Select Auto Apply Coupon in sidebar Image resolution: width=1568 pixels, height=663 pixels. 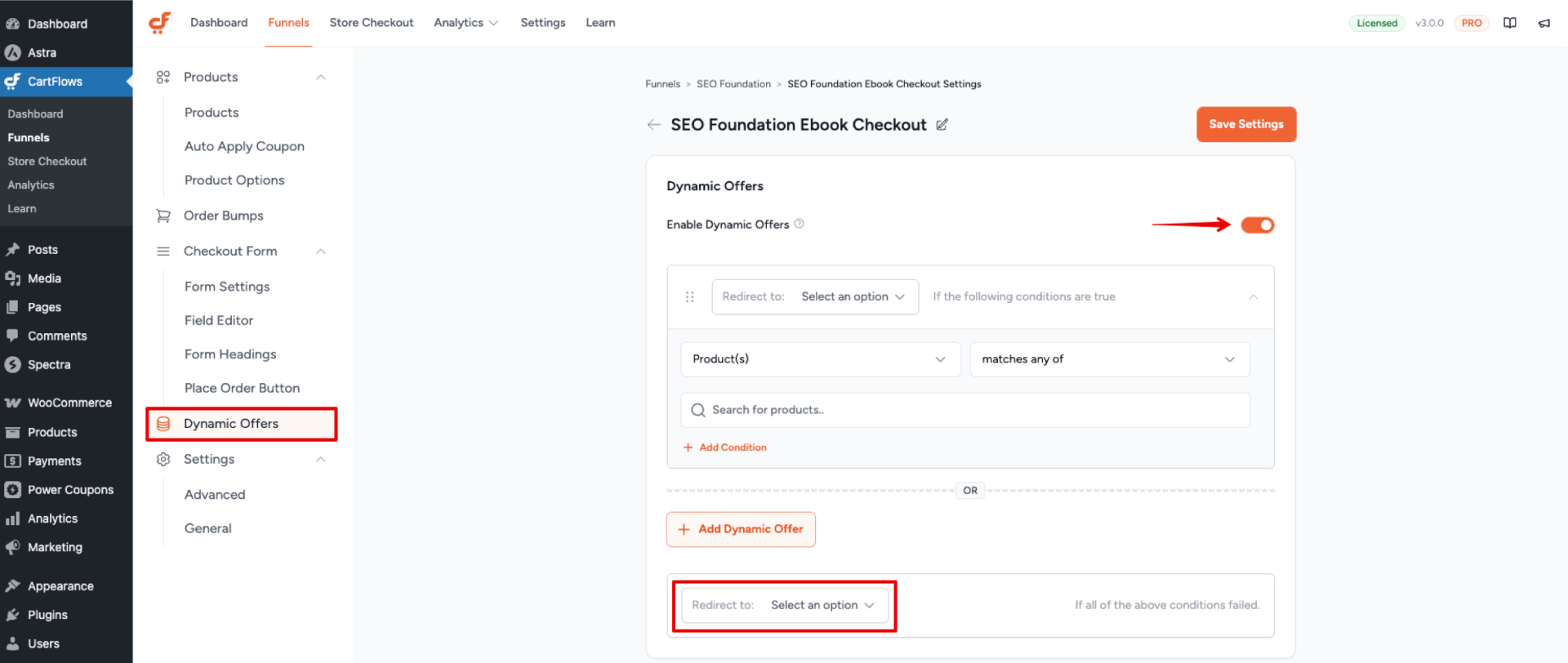(244, 146)
